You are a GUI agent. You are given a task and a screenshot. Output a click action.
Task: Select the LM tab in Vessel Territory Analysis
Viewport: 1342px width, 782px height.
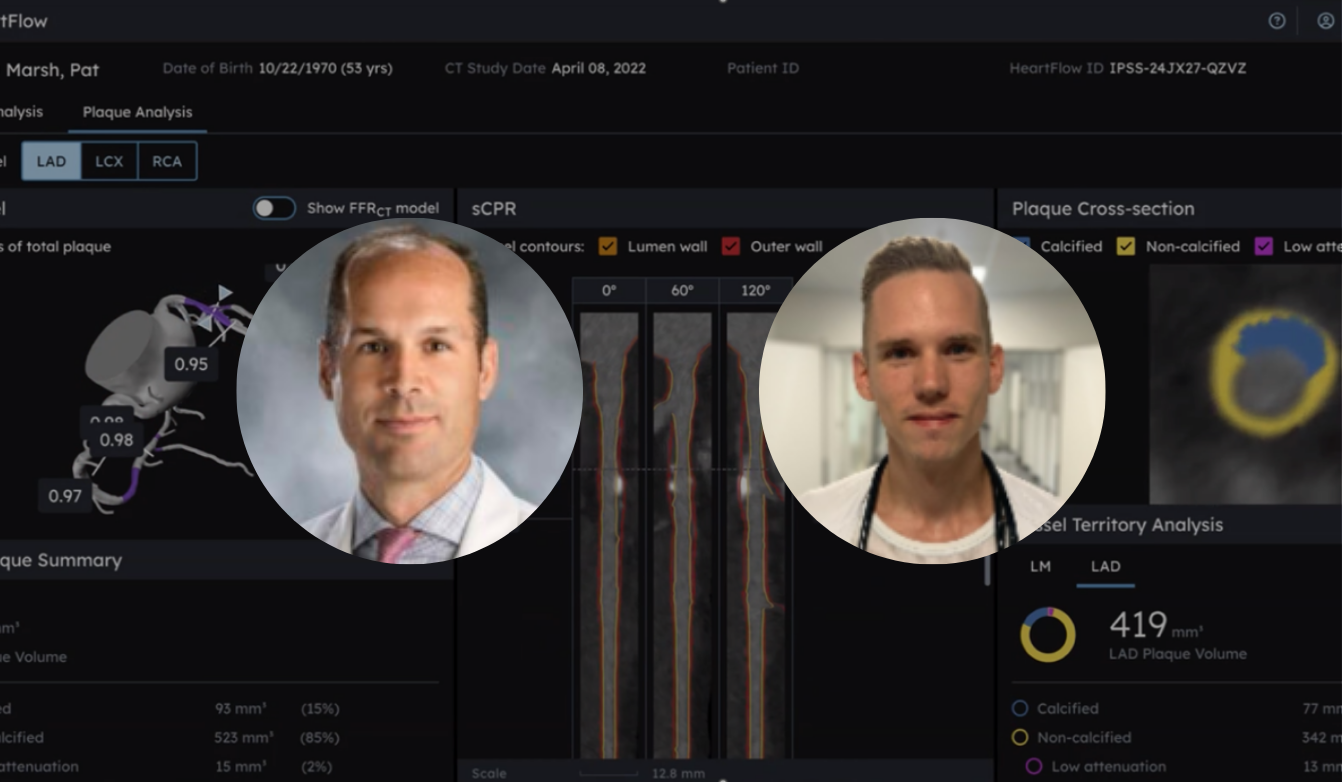click(1040, 566)
